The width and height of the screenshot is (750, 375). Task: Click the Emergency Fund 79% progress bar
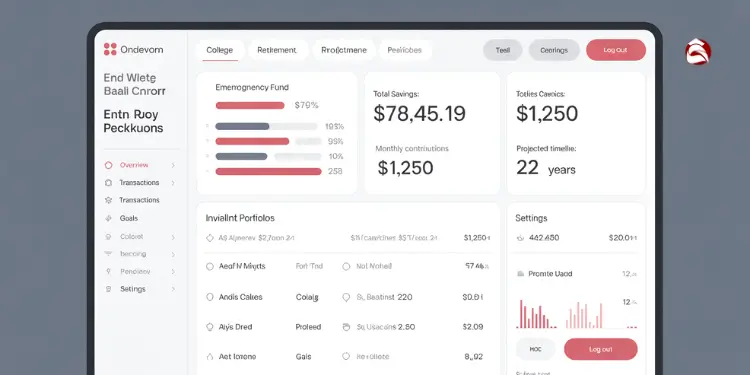(250, 105)
